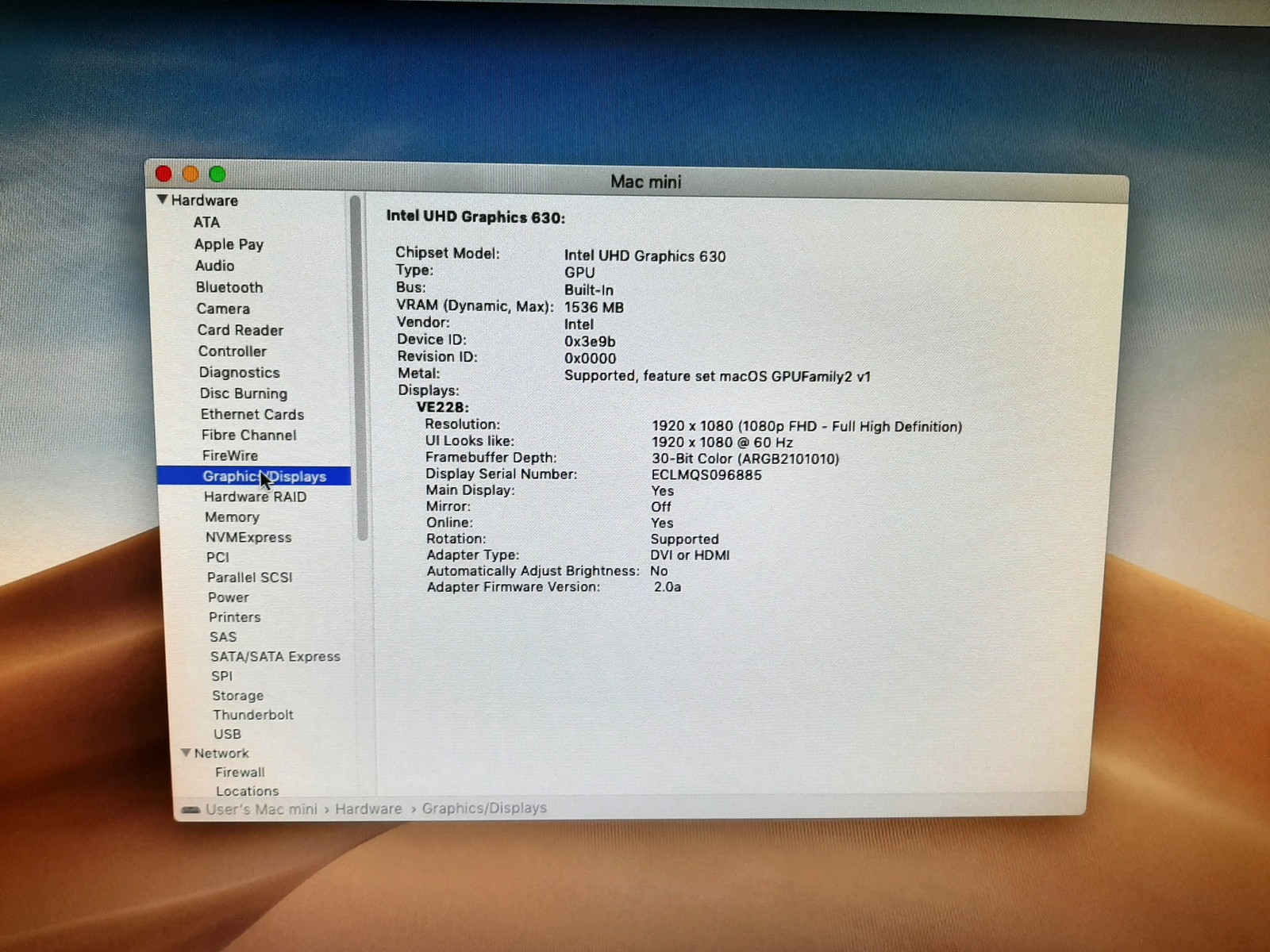Viewport: 1270px width, 952px height.
Task: Select Fibre Channel entry
Action: (249, 435)
